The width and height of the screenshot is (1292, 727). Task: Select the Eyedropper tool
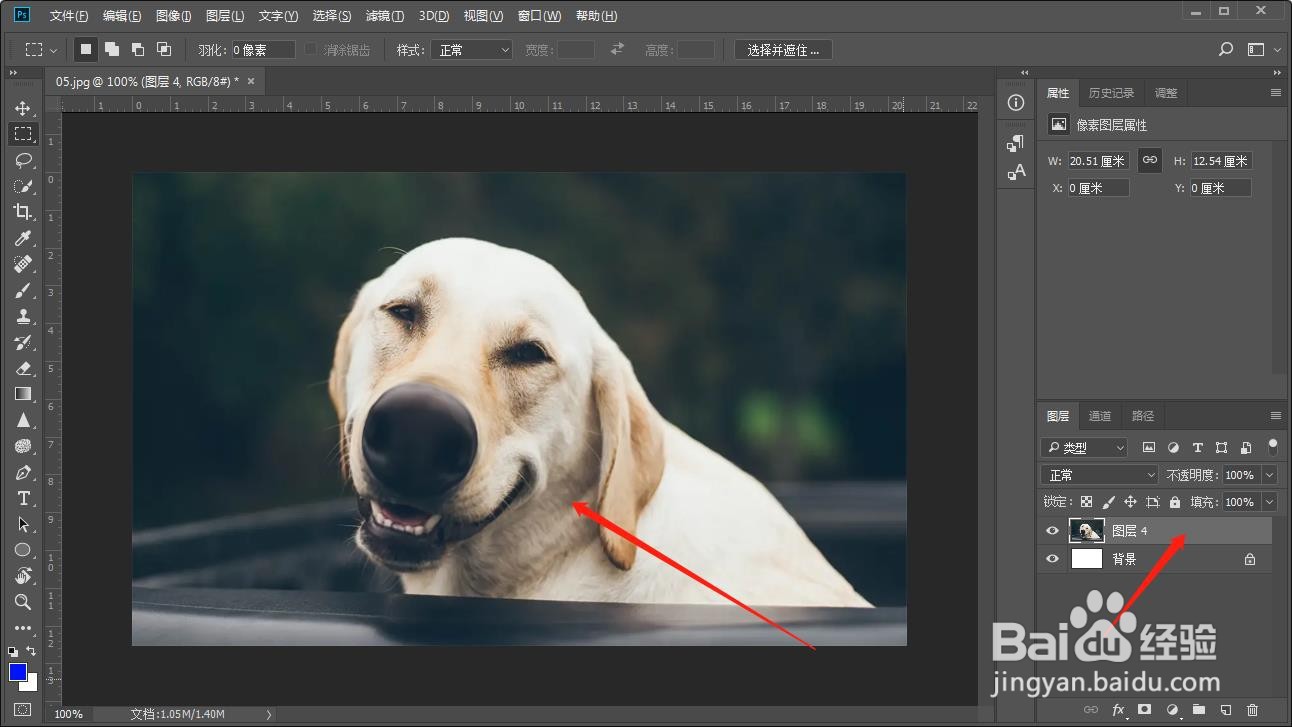23,238
